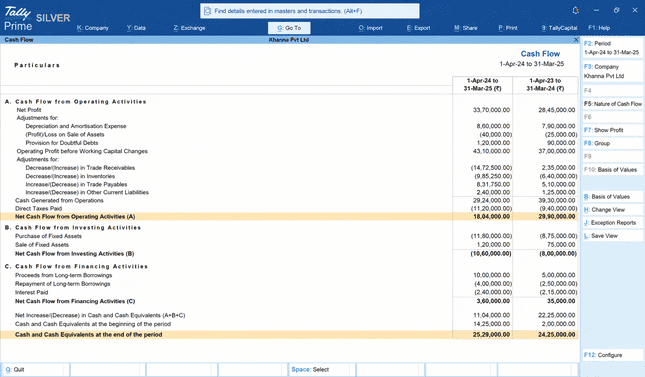645x377 pixels.
Task: Open the Z: Exchange menu
Action: 189,28
